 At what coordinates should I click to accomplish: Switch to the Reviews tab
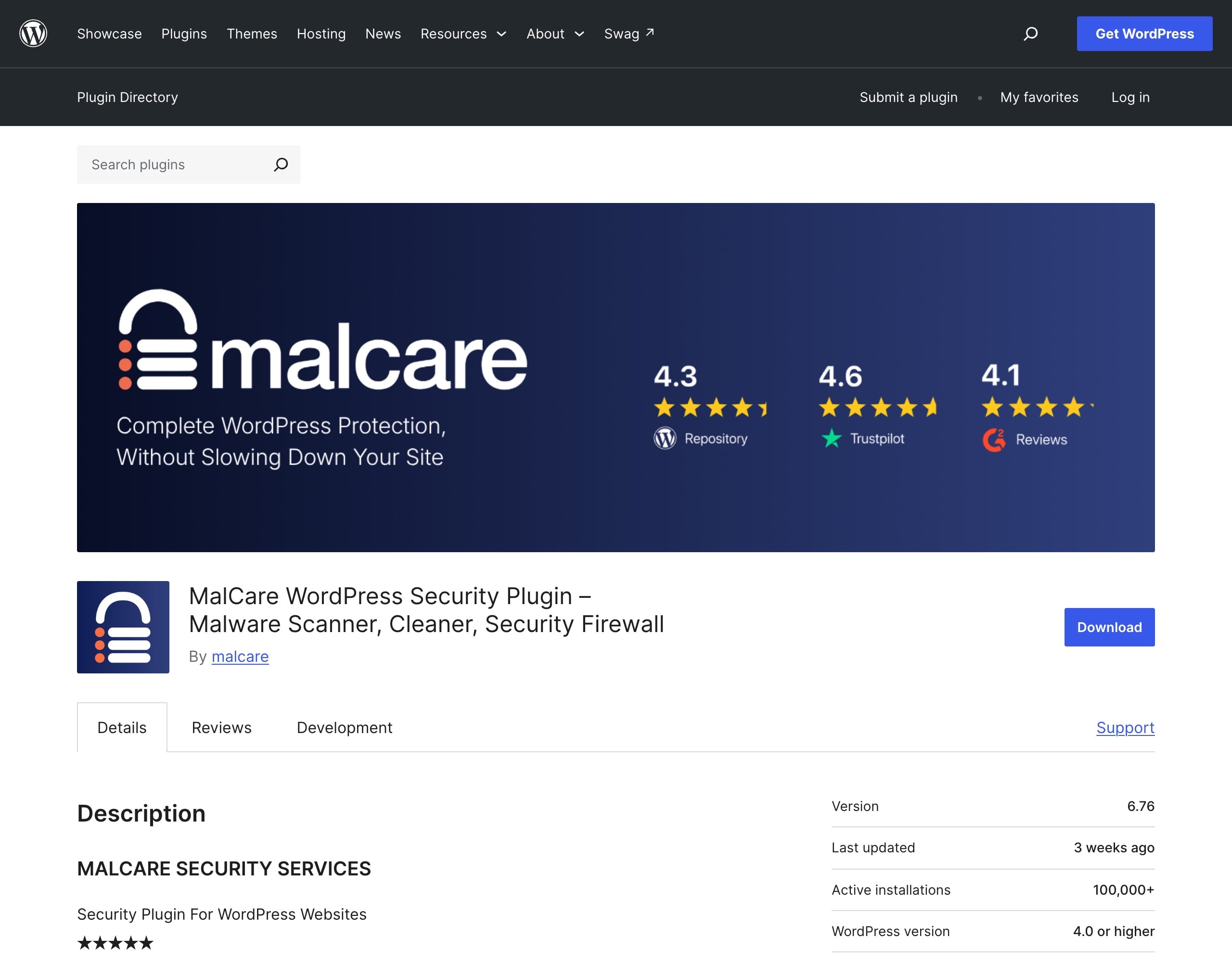point(222,727)
